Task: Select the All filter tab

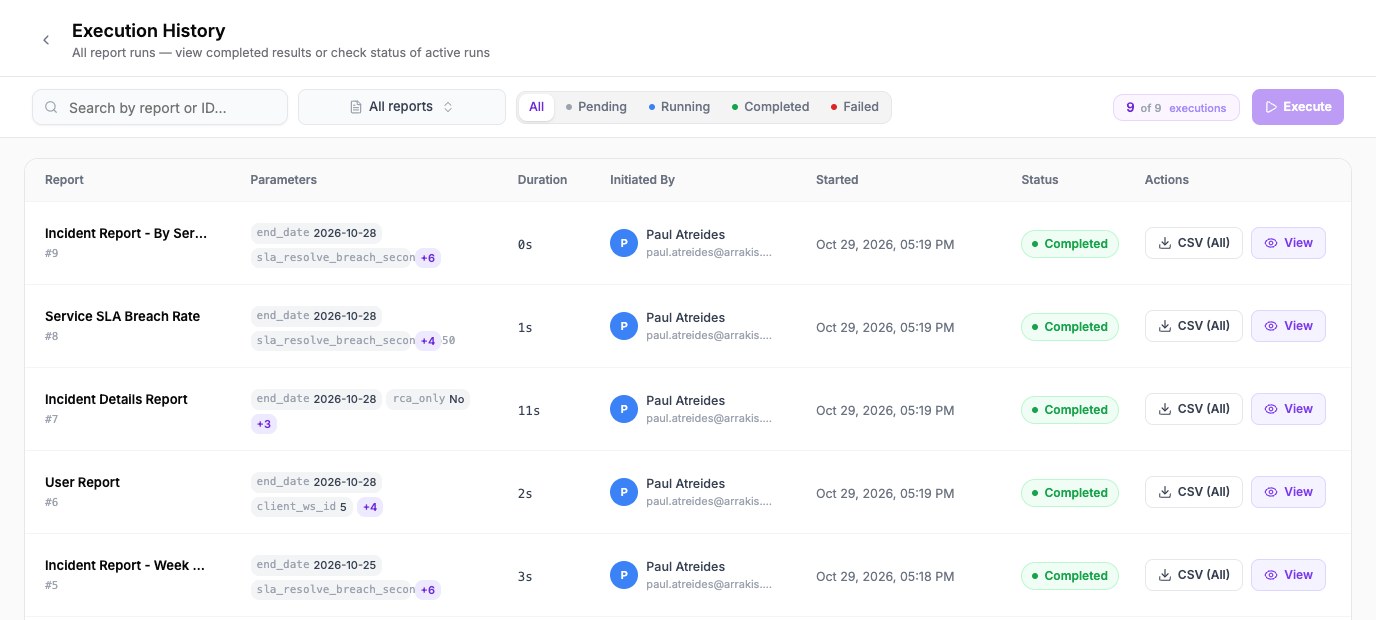Action: pos(536,107)
